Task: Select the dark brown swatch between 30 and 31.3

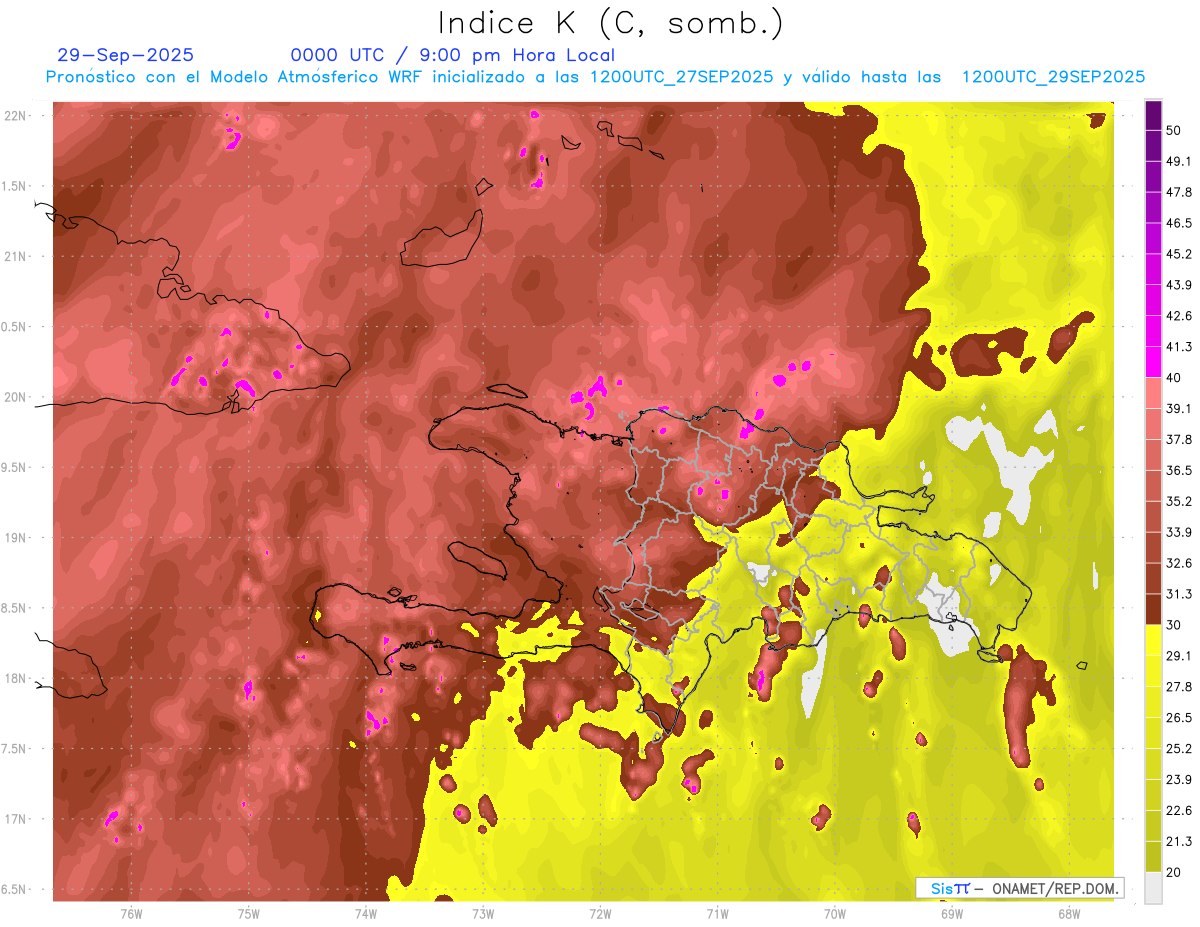Action: click(1153, 609)
